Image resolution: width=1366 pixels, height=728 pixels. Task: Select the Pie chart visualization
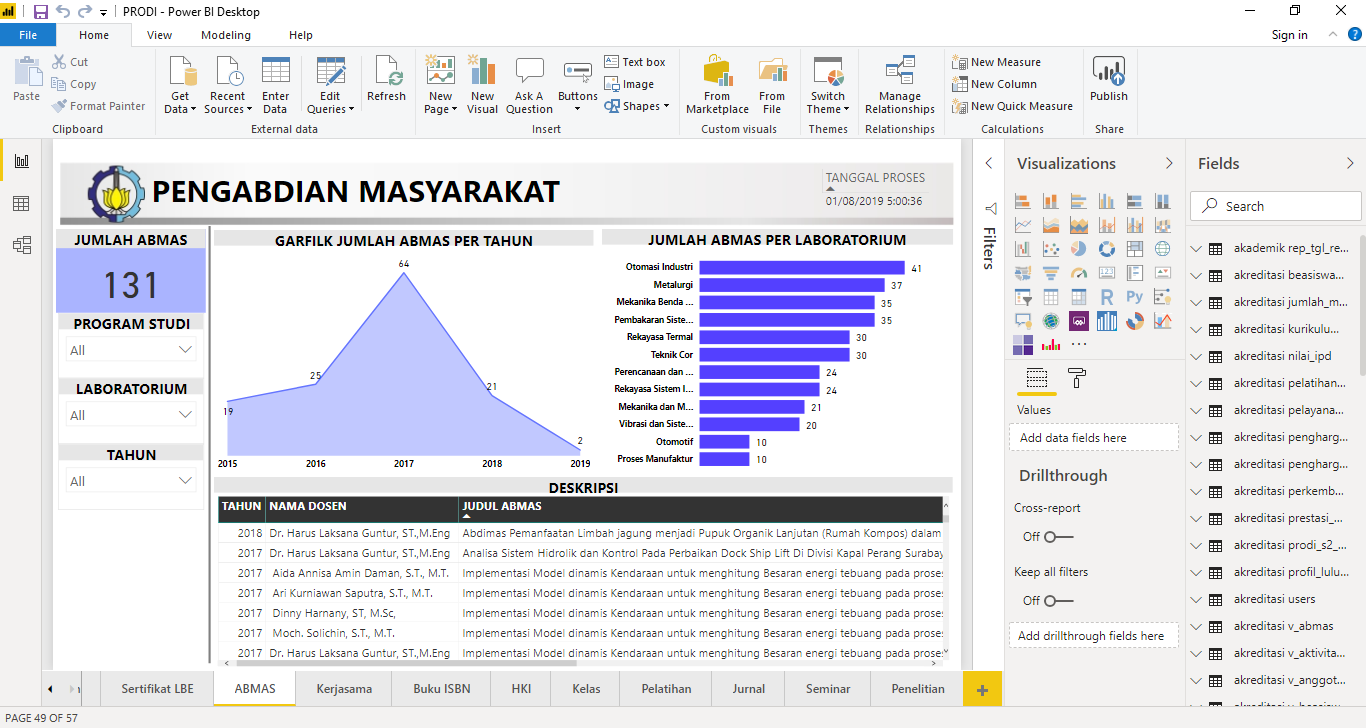click(x=1079, y=249)
